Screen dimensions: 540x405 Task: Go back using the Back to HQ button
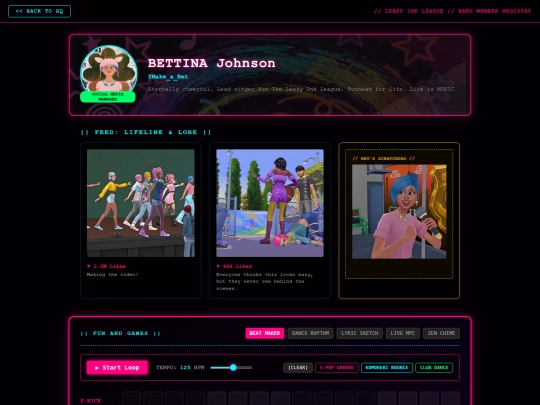(x=39, y=11)
